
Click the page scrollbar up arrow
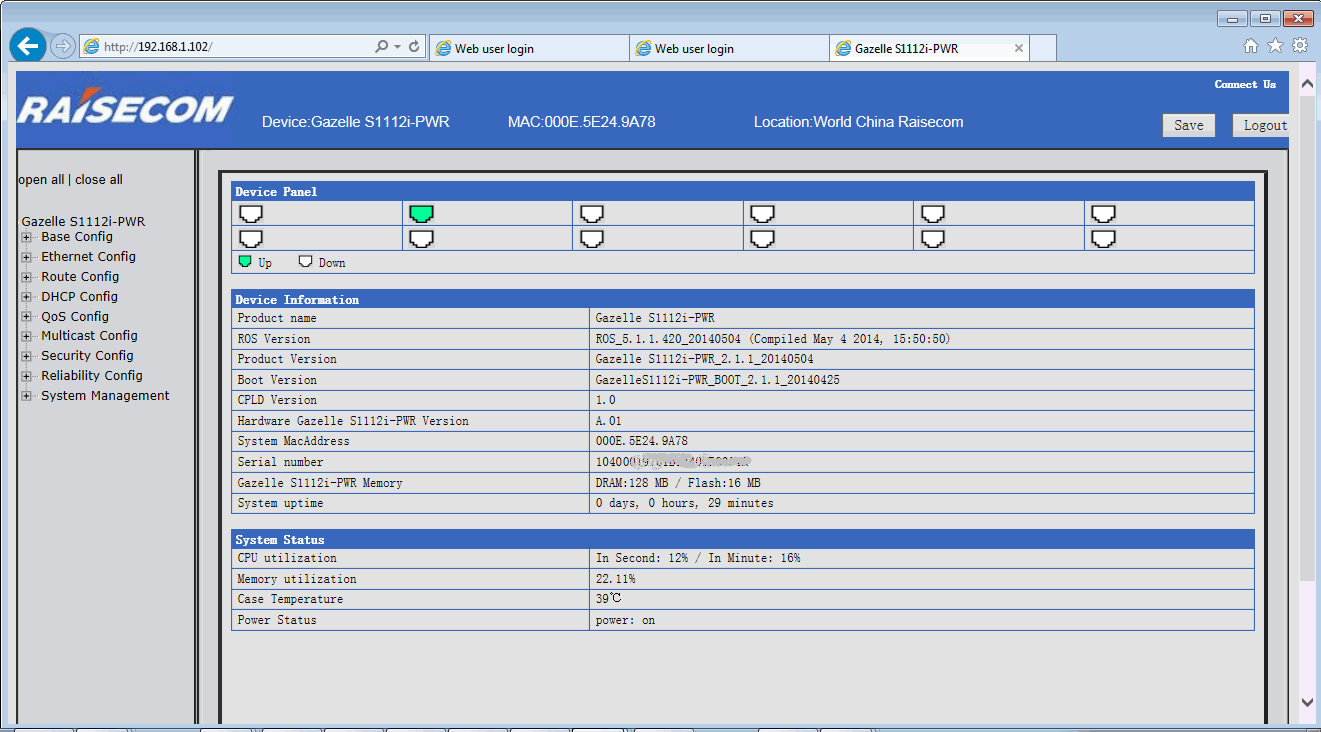point(1307,85)
